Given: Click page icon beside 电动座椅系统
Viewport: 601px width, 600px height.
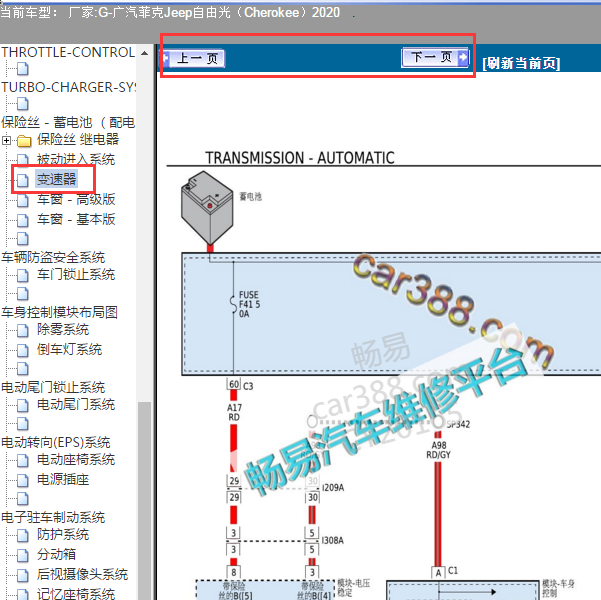Looking at the screenshot, I should (23, 460).
